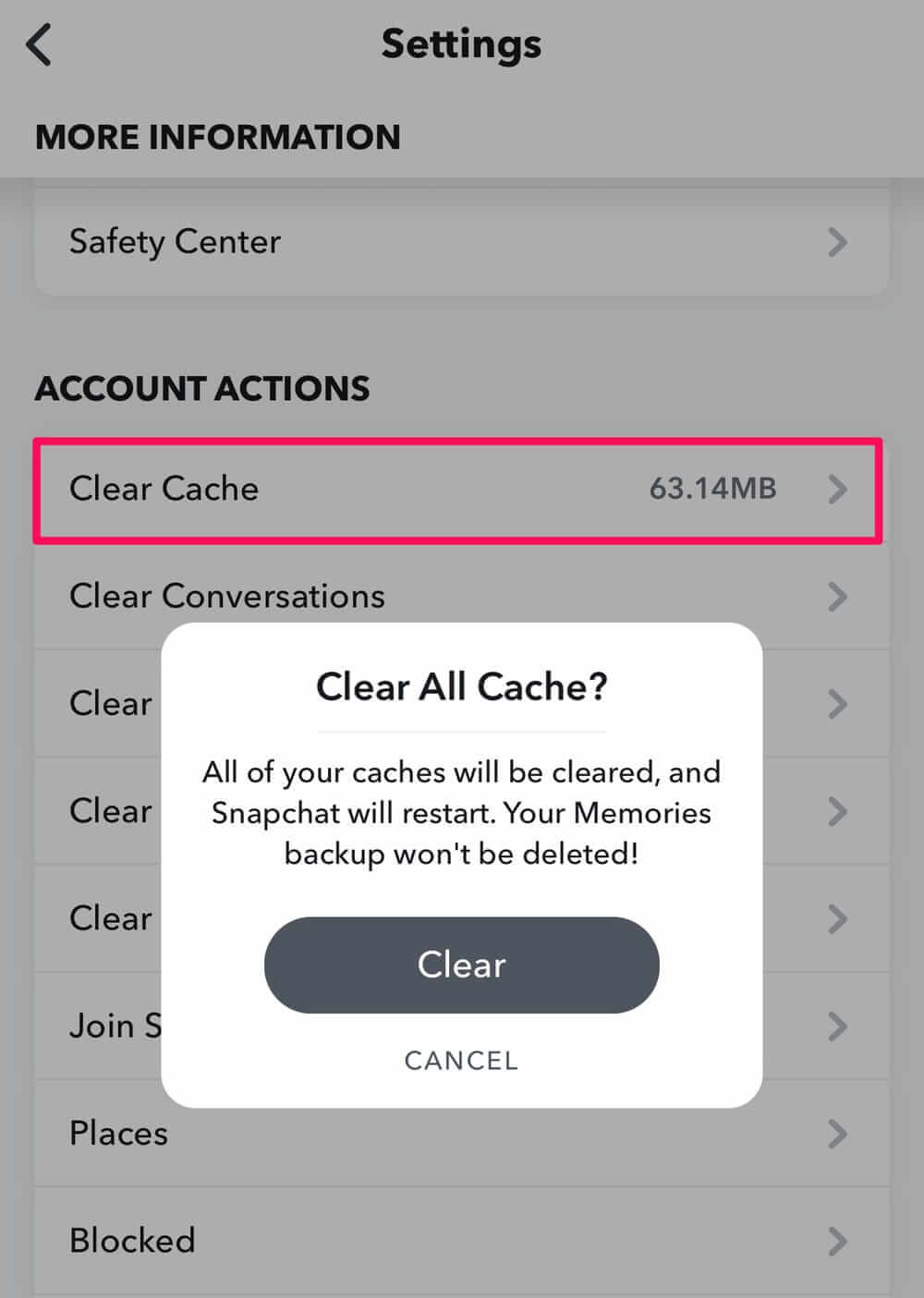924x1298 pixels.
Task: Confirm by pressing the Clear button
Action: tap(461, 964)
